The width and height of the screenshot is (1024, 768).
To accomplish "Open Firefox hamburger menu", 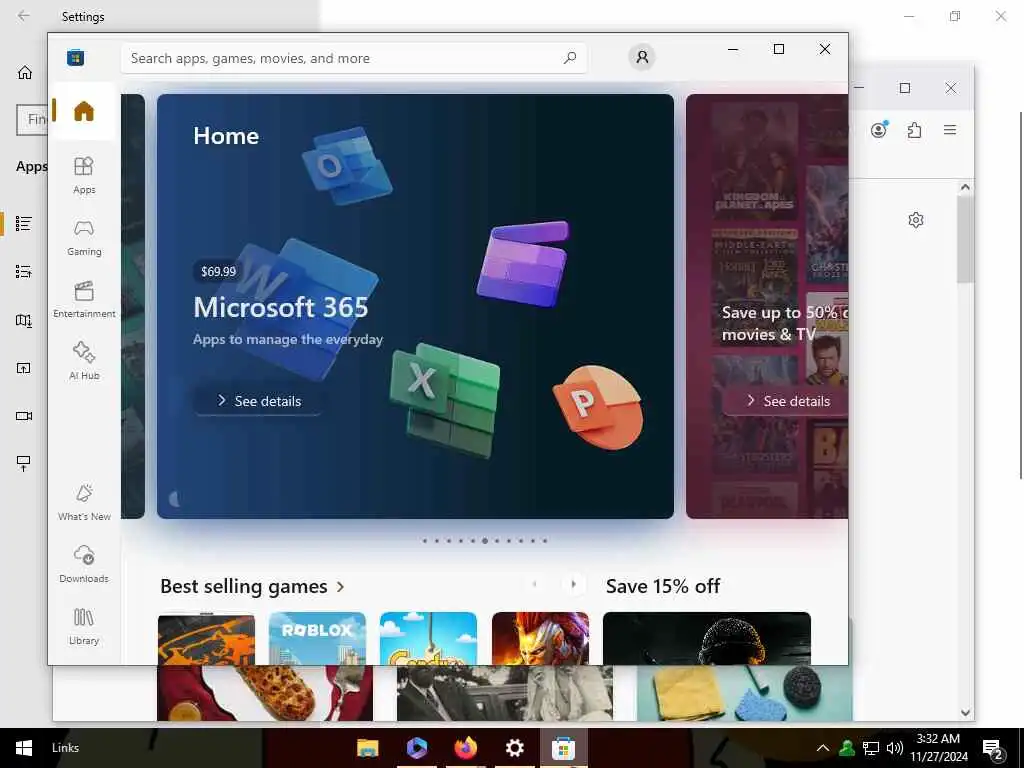I will (950, 130).
